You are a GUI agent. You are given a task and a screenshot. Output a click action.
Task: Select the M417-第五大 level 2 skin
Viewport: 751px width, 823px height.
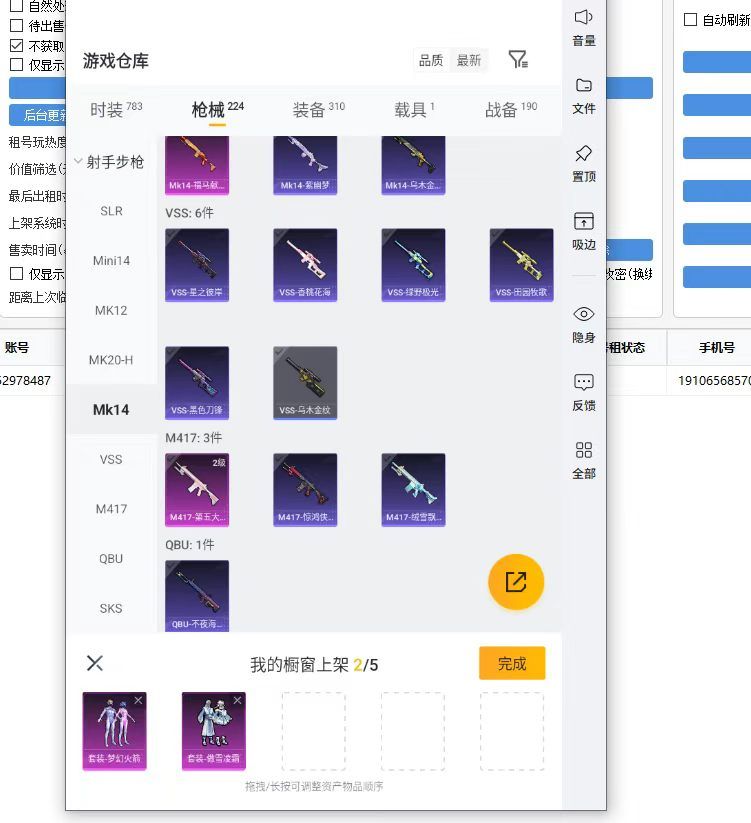pos(197,490)
